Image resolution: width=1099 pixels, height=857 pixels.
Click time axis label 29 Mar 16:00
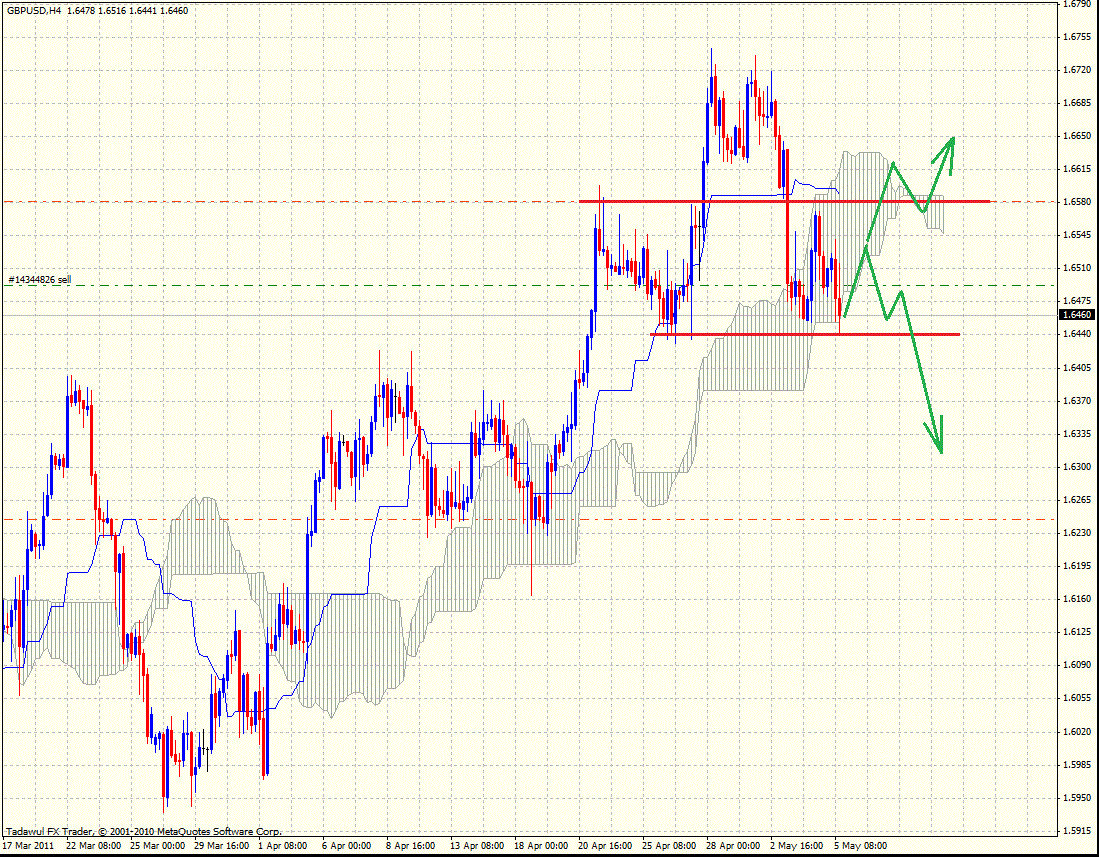point(221,846)
